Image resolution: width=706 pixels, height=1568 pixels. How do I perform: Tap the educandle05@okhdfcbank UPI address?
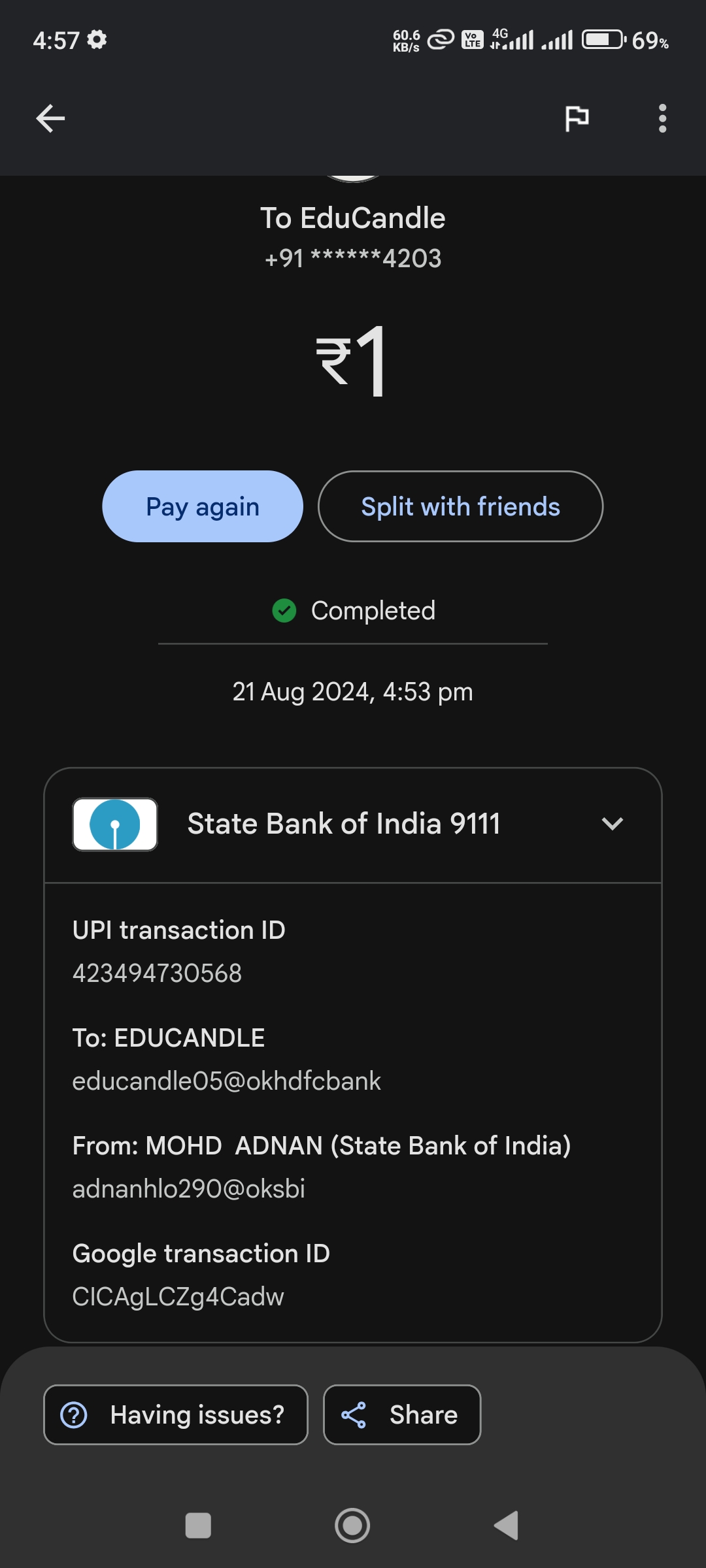pos(226,1081)
